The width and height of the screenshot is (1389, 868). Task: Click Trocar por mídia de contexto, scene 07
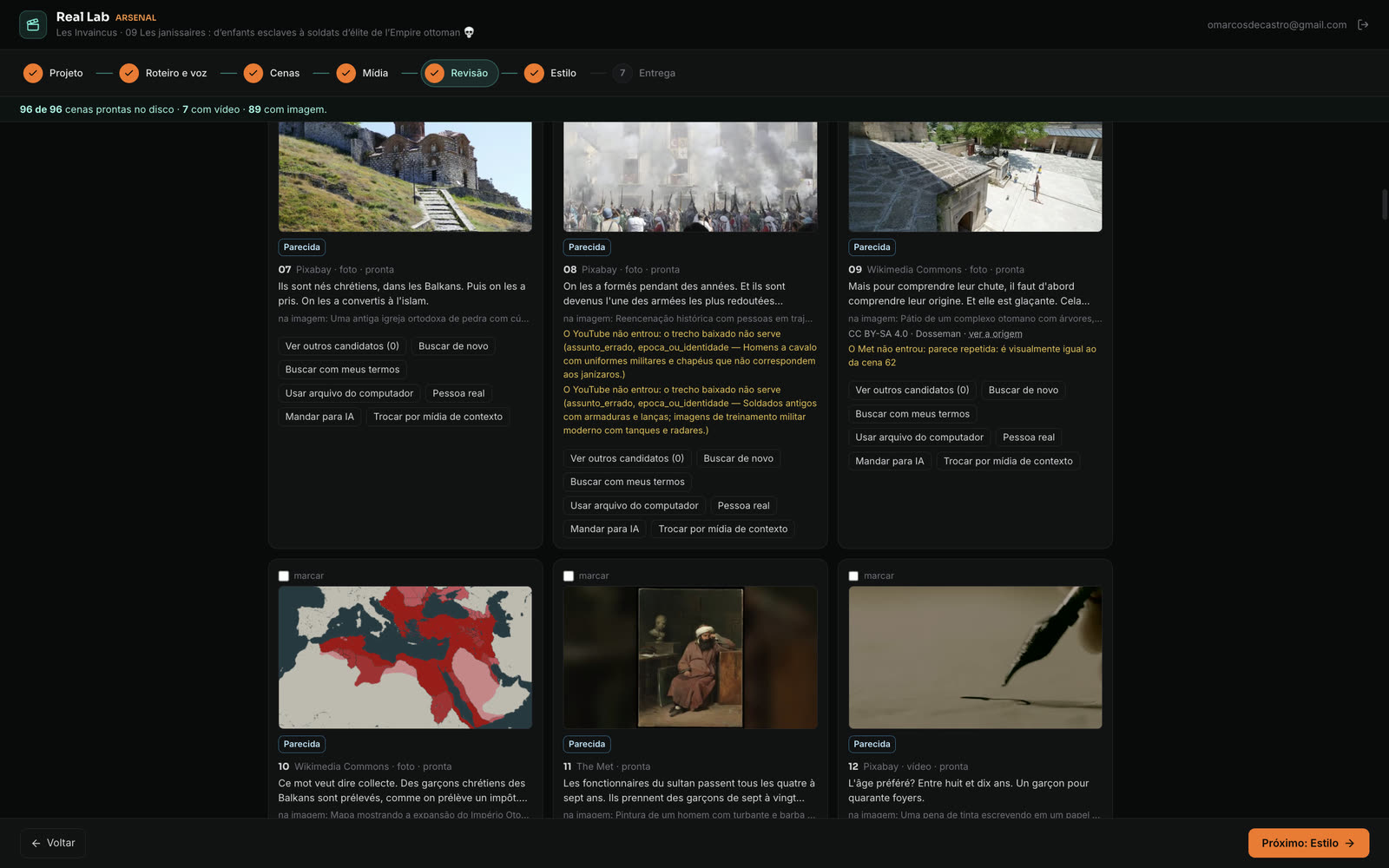tap(438, 417)
